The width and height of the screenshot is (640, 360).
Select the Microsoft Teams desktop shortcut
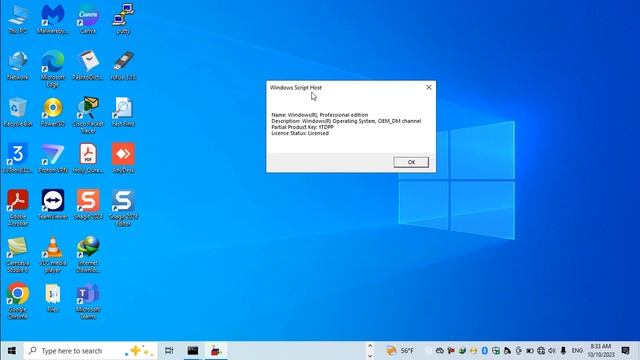88,301
